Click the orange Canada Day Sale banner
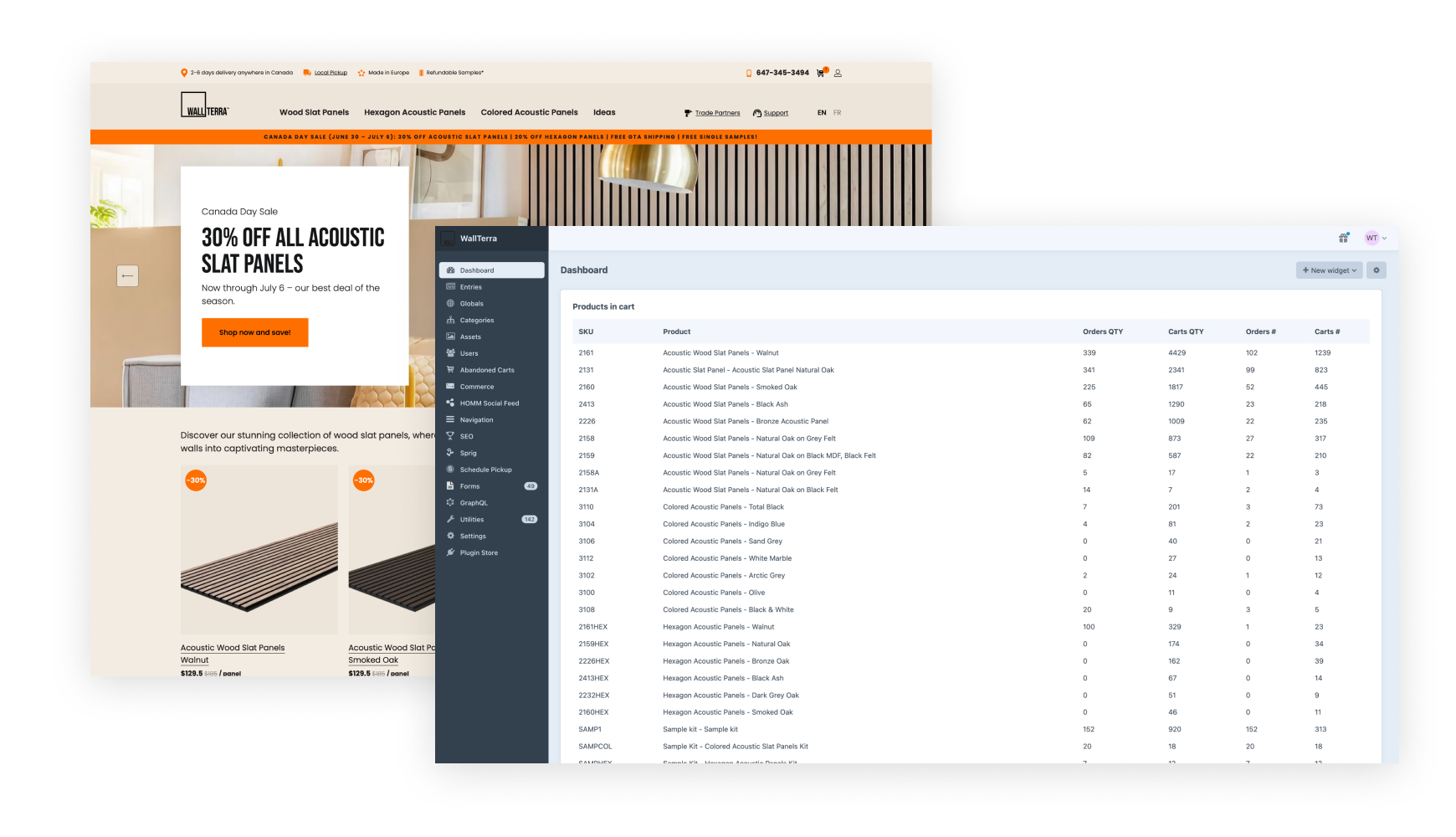The height and width of the screenshot is (837, 1456). (510, 136)
